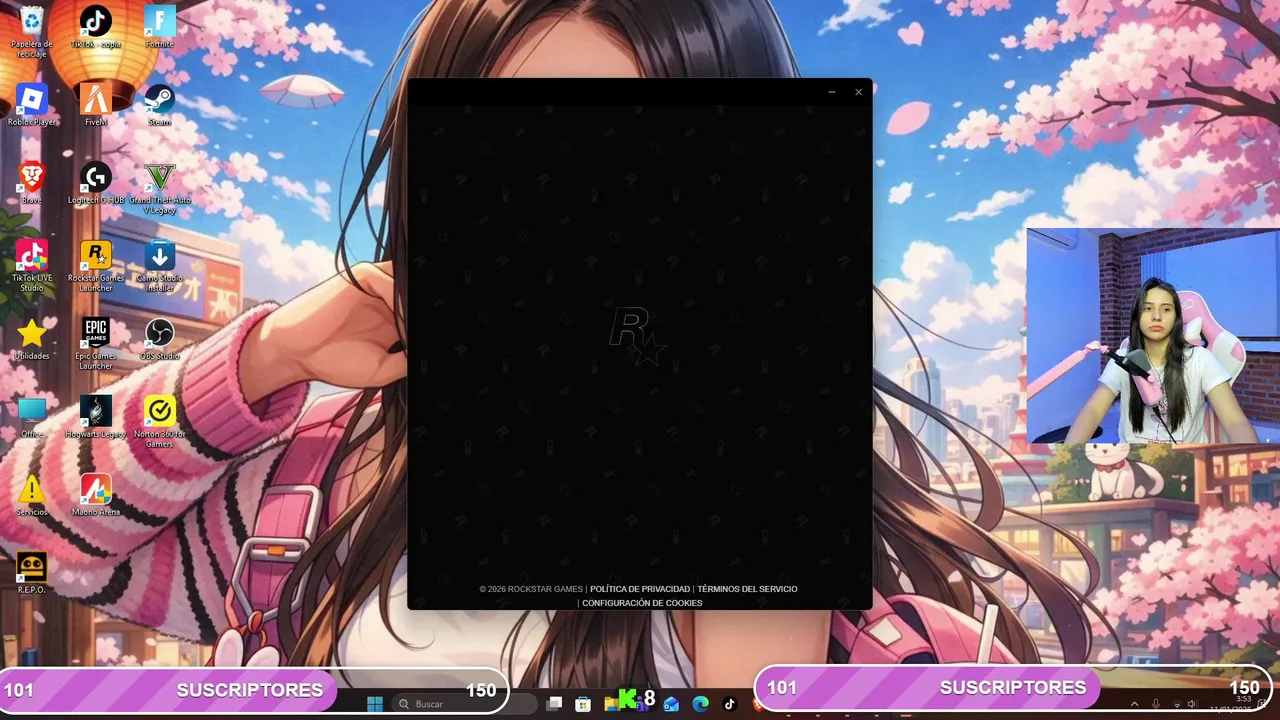This screenshot has width=1280, height=720.
Task: Open the Hogwarts Legacy shortcut
Action: click(95, 416)
